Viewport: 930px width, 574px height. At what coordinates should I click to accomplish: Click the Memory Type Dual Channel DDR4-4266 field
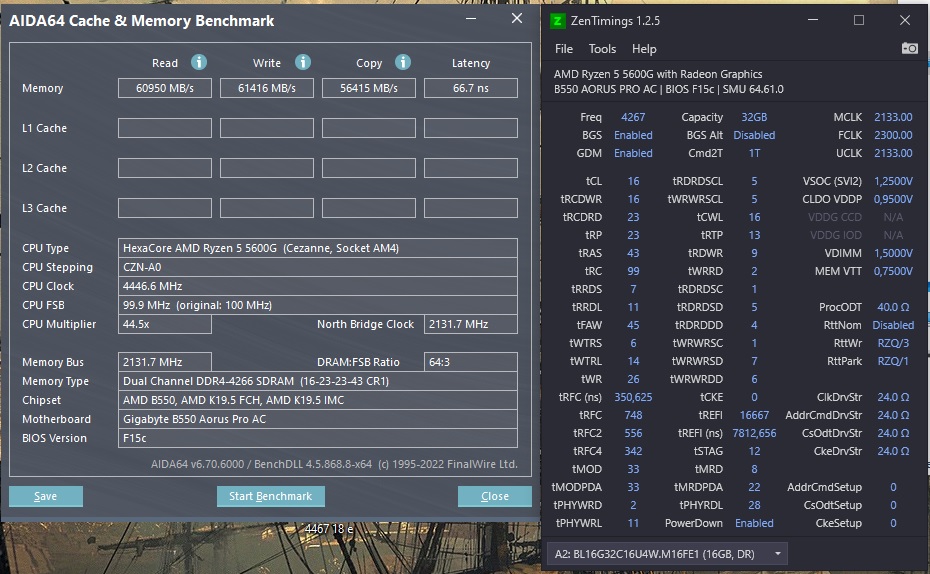[x=318, y=381]
